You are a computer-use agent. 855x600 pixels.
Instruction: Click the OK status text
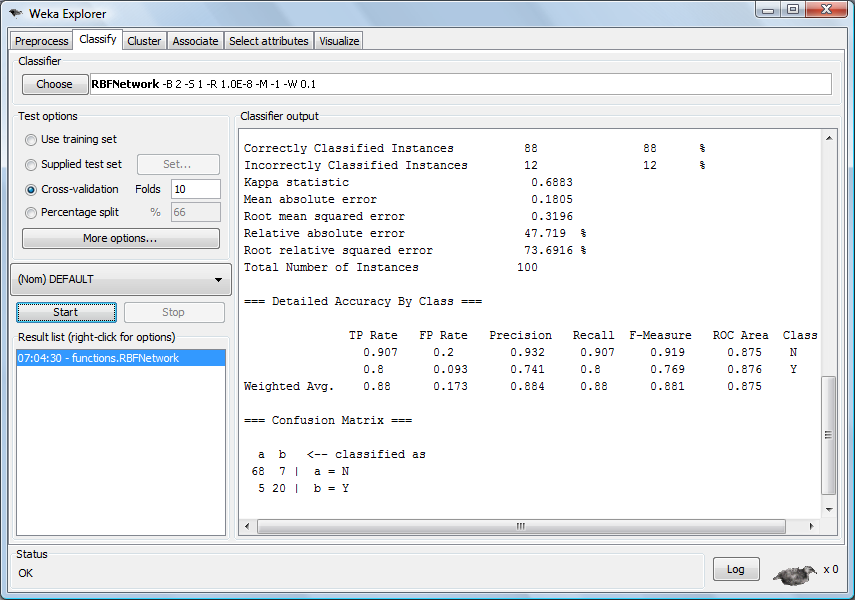[x=26, y=573]
